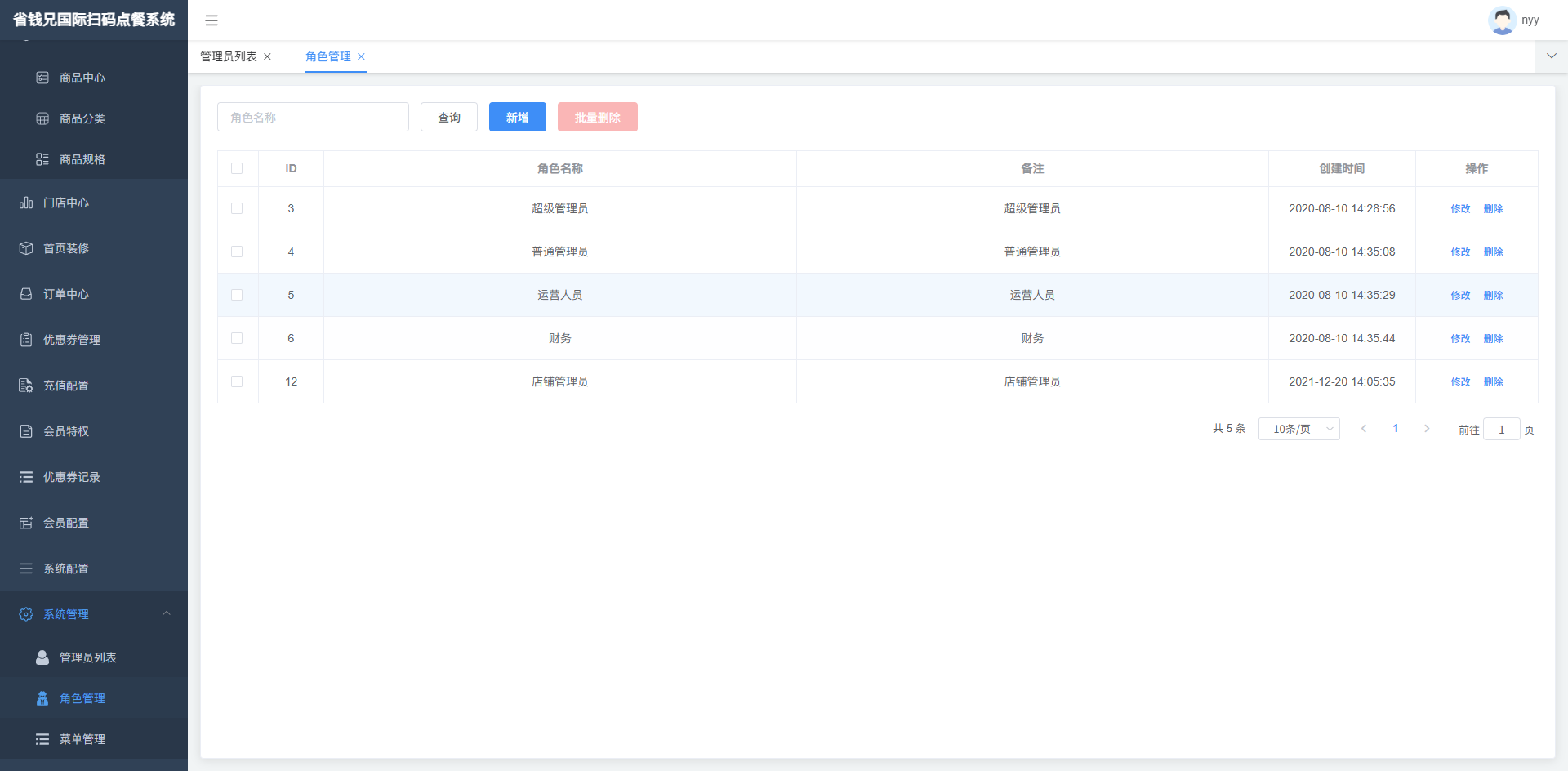Select the 店铺管理员 row checkbox
This screenshot has width=1568, height=771.
[x=237, y=381]
